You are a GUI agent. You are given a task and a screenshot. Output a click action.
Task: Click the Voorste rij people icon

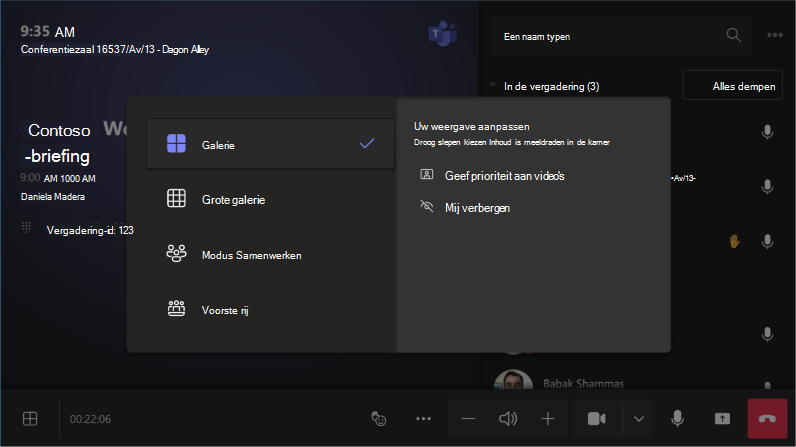click(176, 308)
